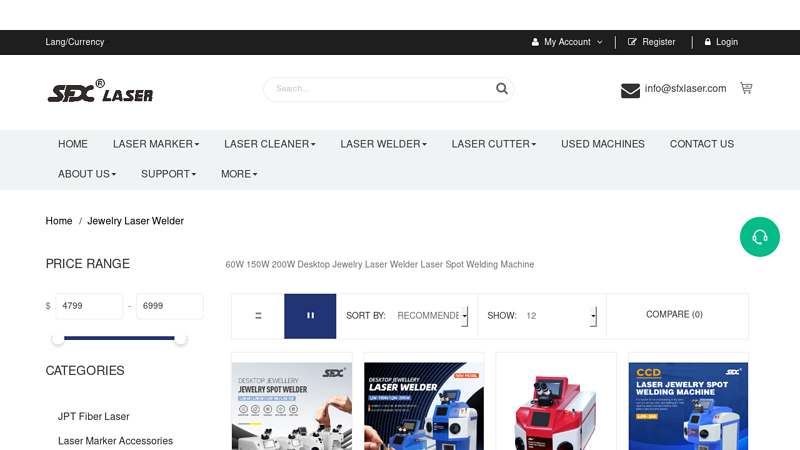Screen dimensions: 800x450
Task: Go to the Used Machines page
Action: (x=603, y=144)
